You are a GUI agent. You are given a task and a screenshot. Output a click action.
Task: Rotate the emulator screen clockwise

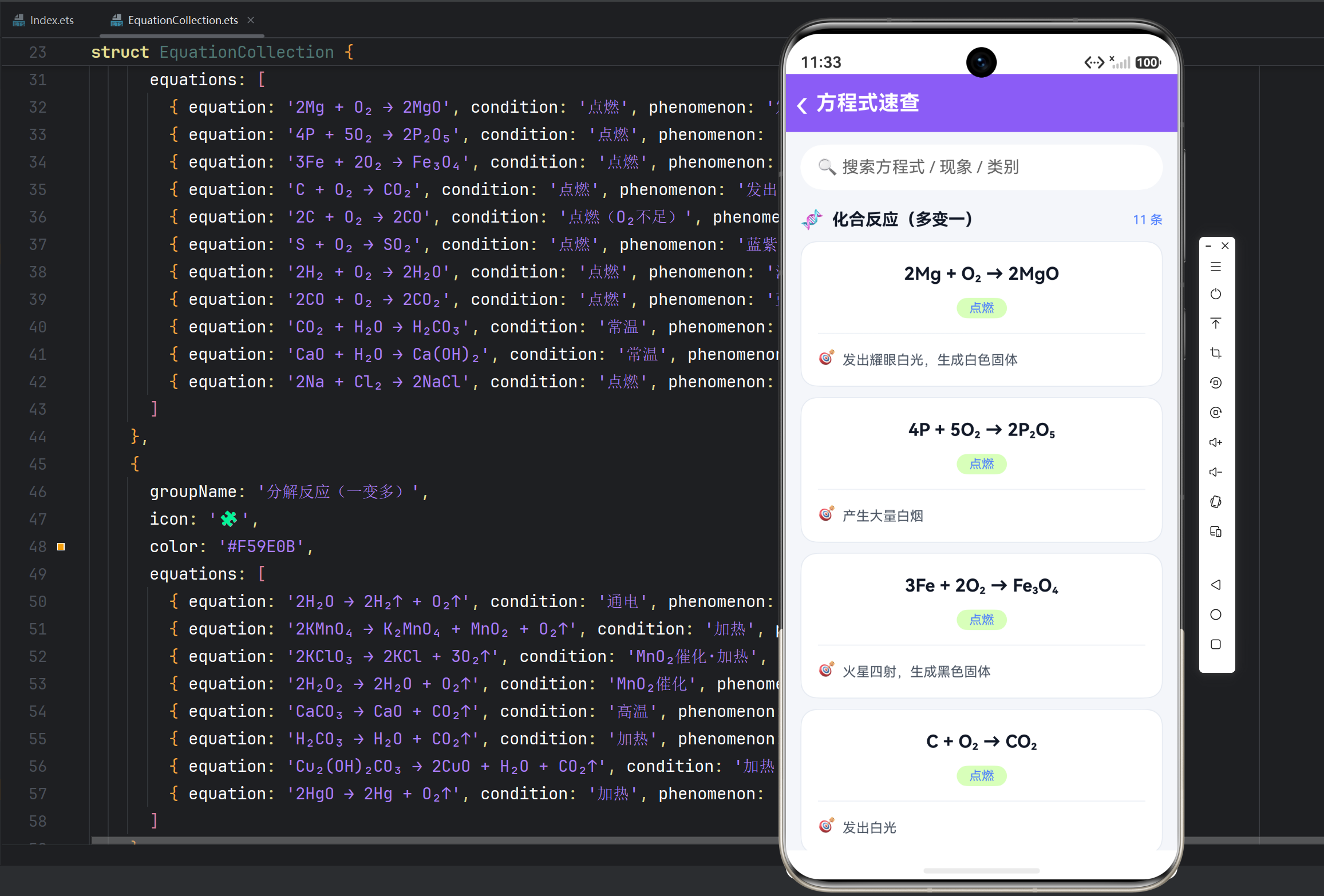(x=1216, y=413)
